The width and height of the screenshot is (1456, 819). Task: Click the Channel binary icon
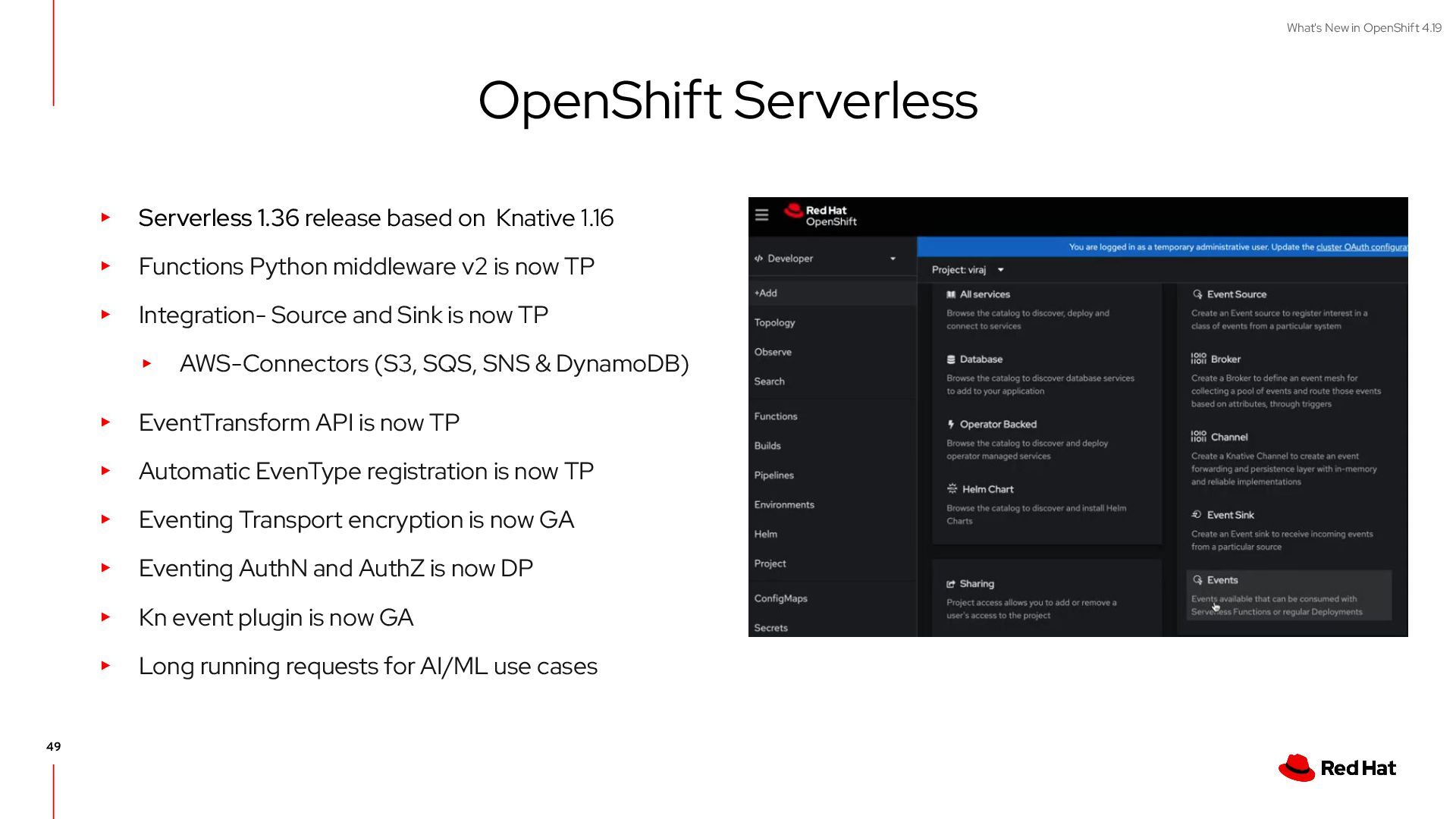pos(1199,437)
